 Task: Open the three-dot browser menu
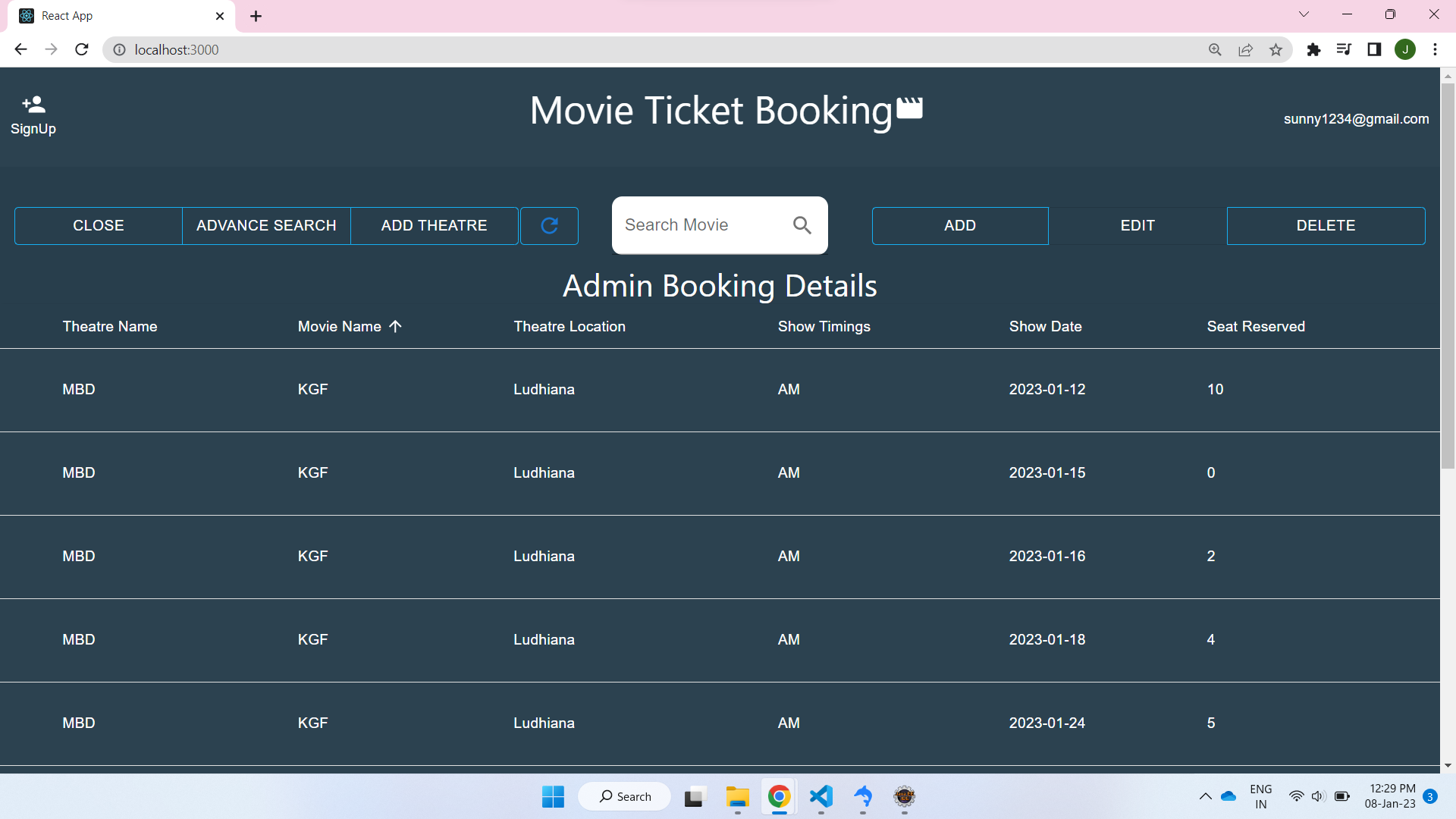(x=1435, y=49)
